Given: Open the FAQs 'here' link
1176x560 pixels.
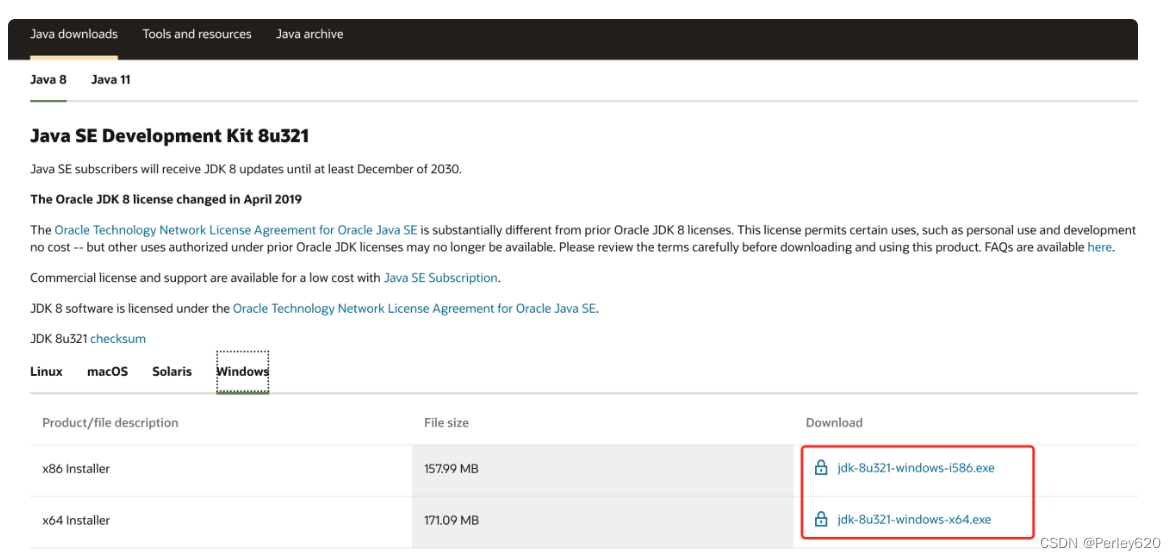Looking at the screenshot, I should tap(1100, 247).
